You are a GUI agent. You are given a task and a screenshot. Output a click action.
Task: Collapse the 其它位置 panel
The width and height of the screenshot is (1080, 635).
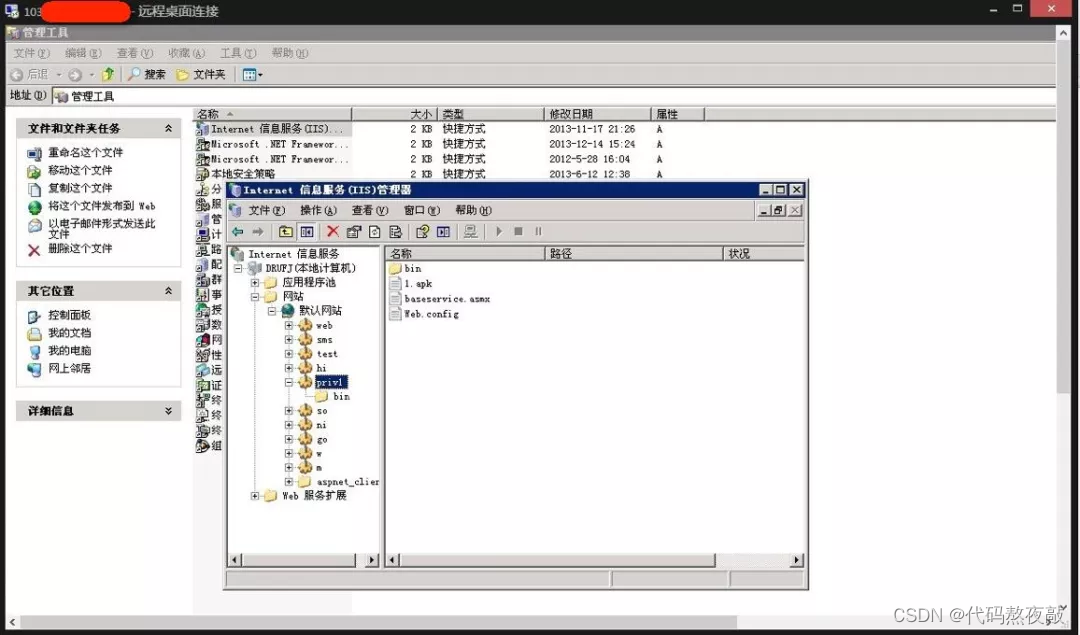168,291
